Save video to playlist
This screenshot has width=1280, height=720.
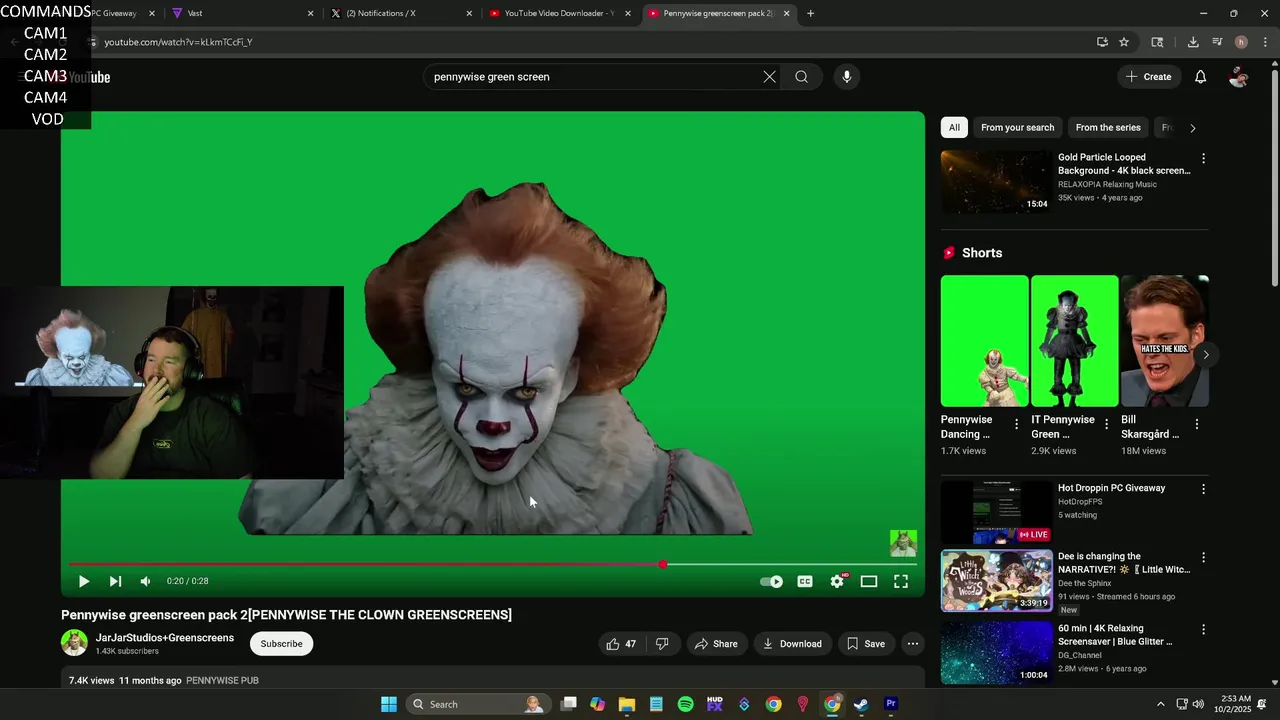point(866,644)
